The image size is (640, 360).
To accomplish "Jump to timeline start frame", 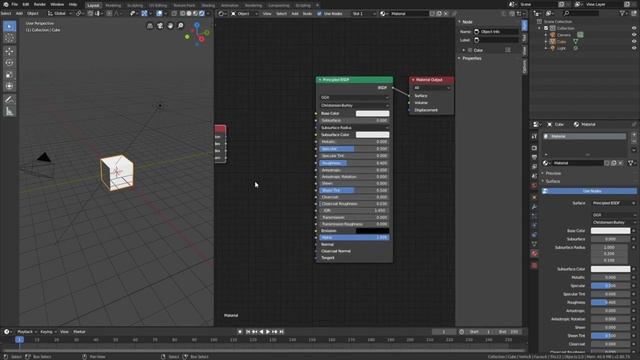I will click(x=248, y=332).
